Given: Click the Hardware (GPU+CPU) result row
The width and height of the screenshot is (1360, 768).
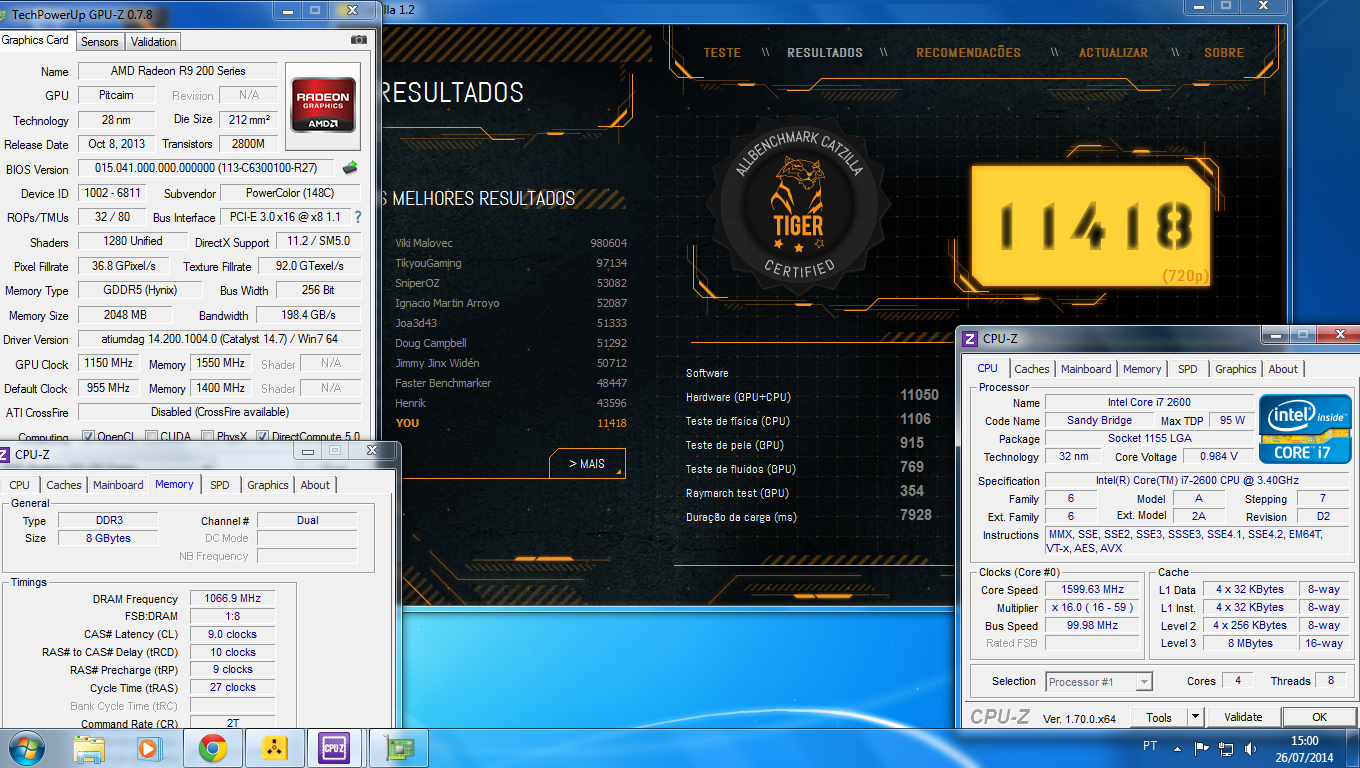Looking at the screenshot, I should pos(812,396).
